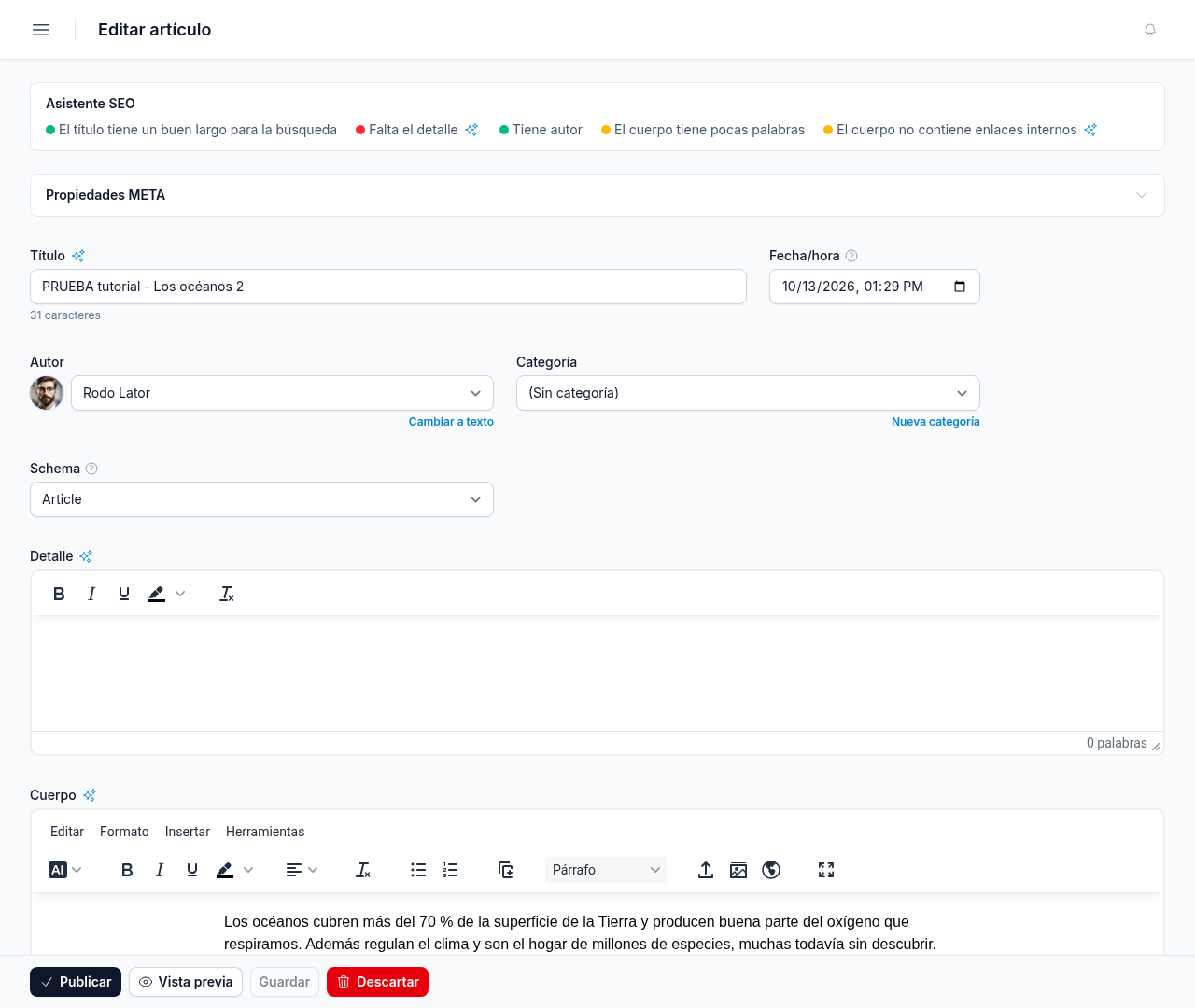Open the calendar picker in date field

960,287
